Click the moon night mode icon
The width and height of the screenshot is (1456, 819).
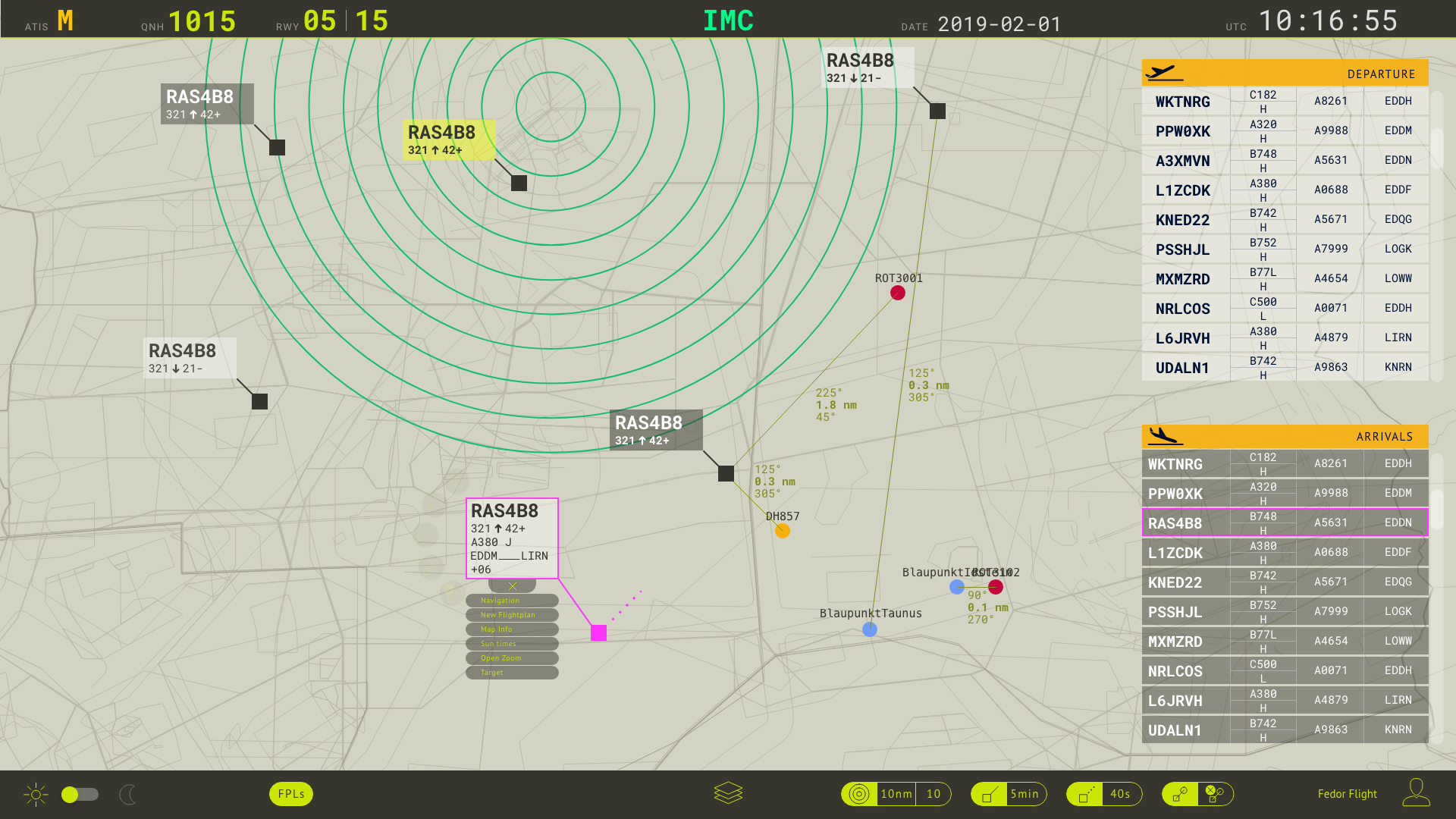(x=128, y=794)
